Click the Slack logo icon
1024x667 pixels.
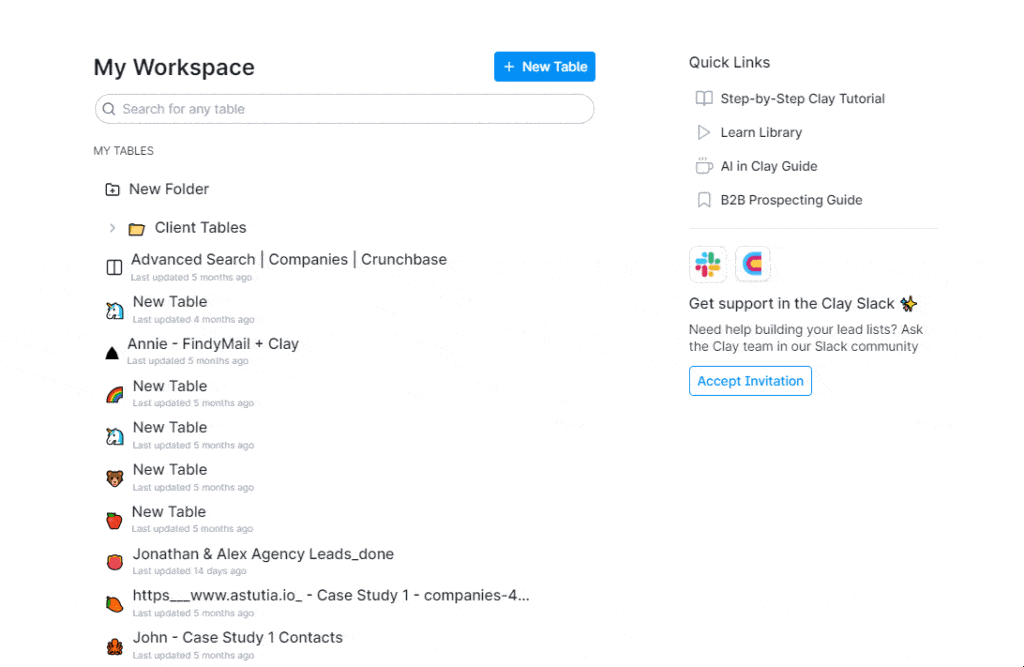708,265
